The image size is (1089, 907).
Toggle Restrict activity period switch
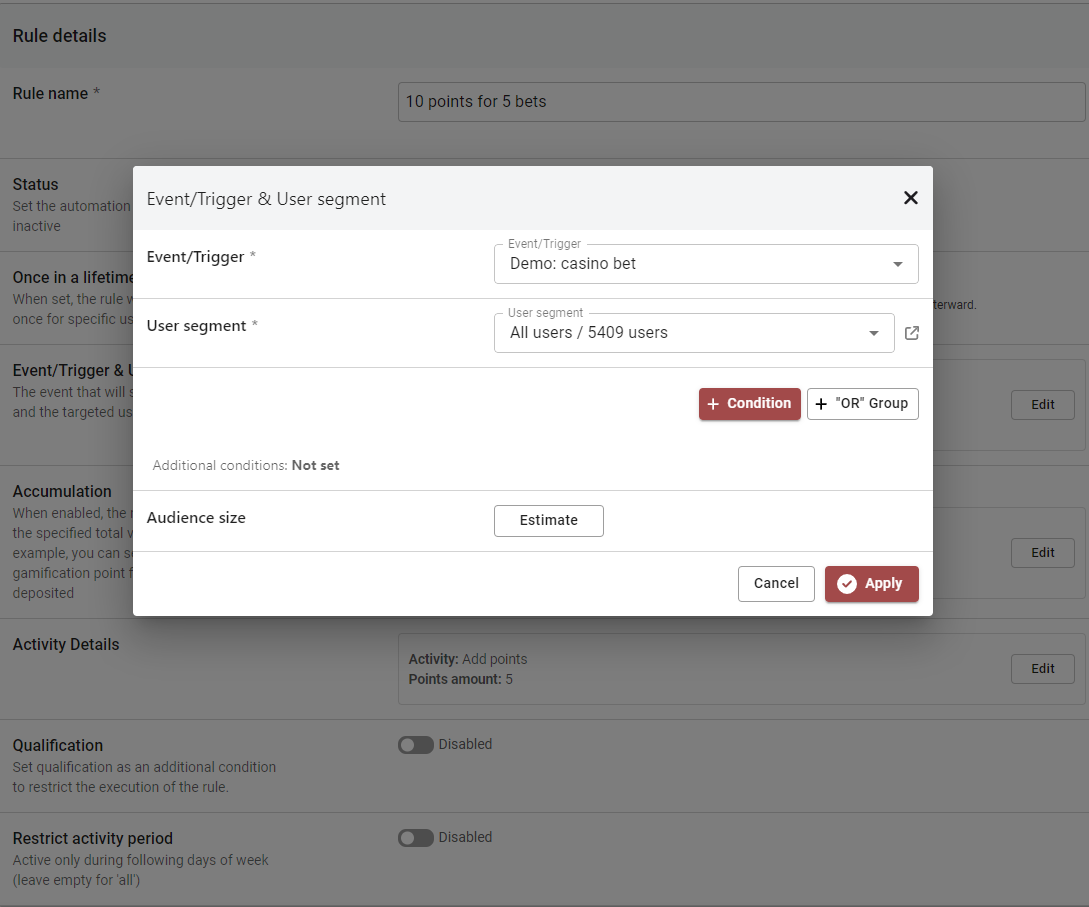[415, 838]
